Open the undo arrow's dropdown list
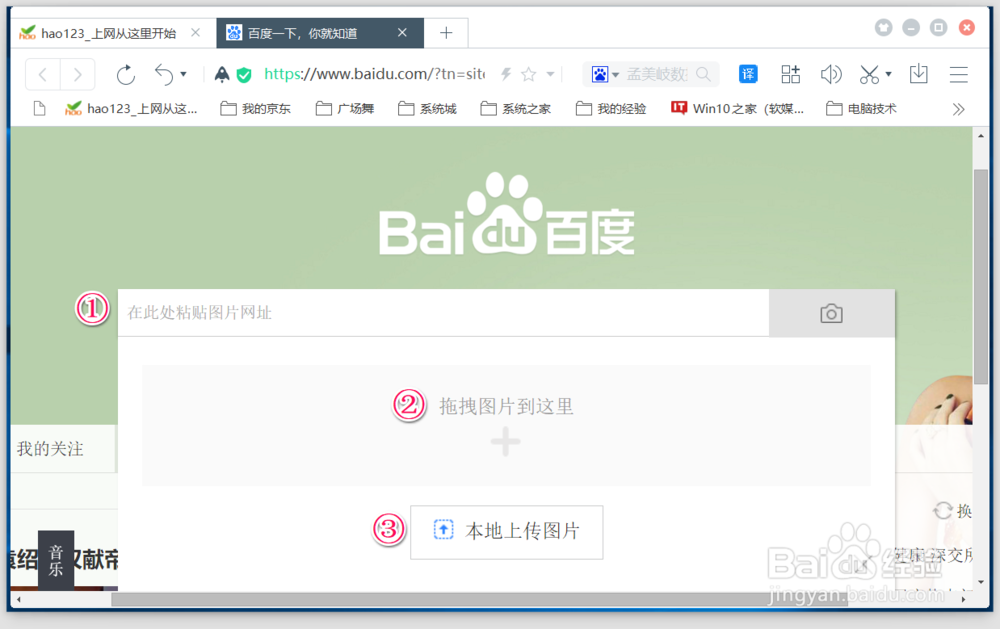Viewport: 1000px width, 629px height. (184, 75)
